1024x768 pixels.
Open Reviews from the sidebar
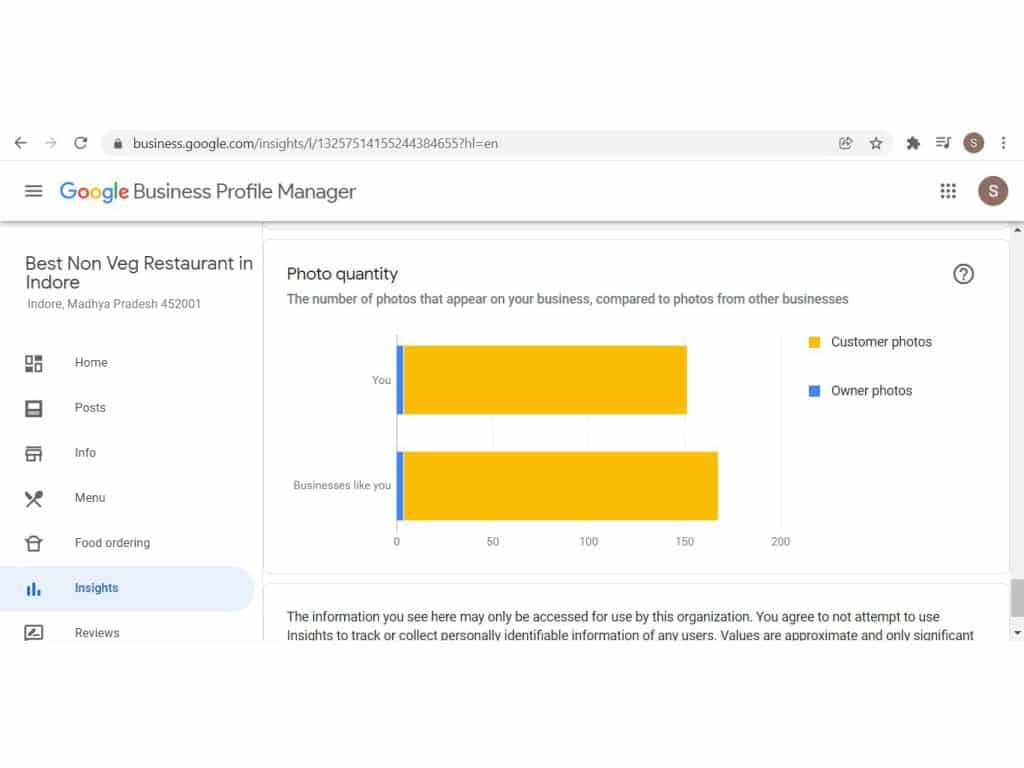96,633
